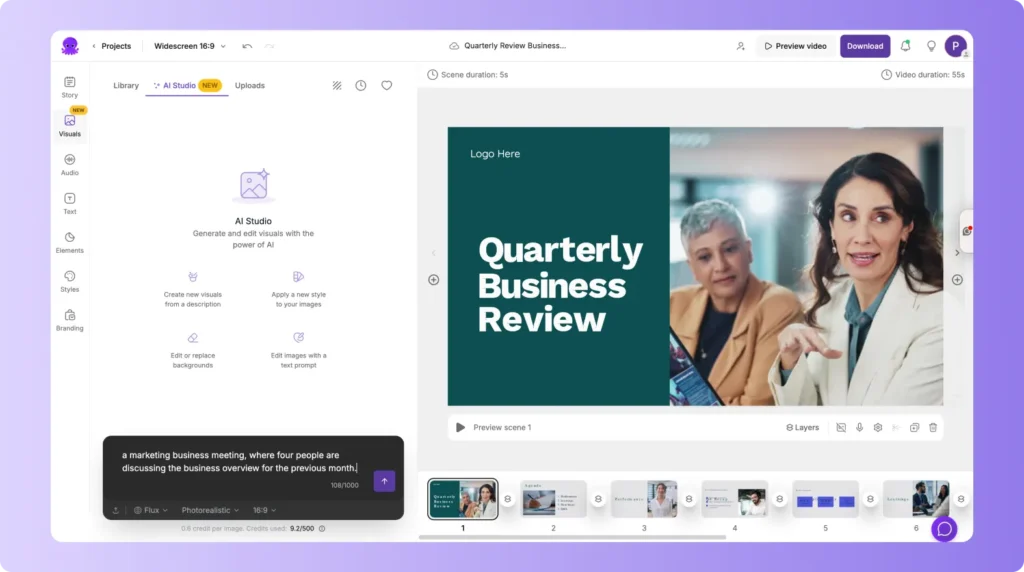The image size is (1024, 572).
Task: Play Preview scene 1
Action: [x=461, y=427]
